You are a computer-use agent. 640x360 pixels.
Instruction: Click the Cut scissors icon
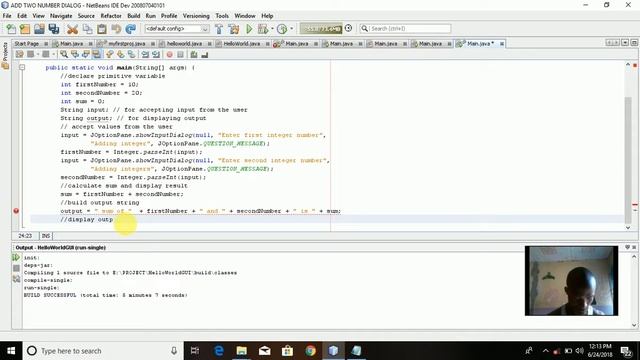point(72,29)
